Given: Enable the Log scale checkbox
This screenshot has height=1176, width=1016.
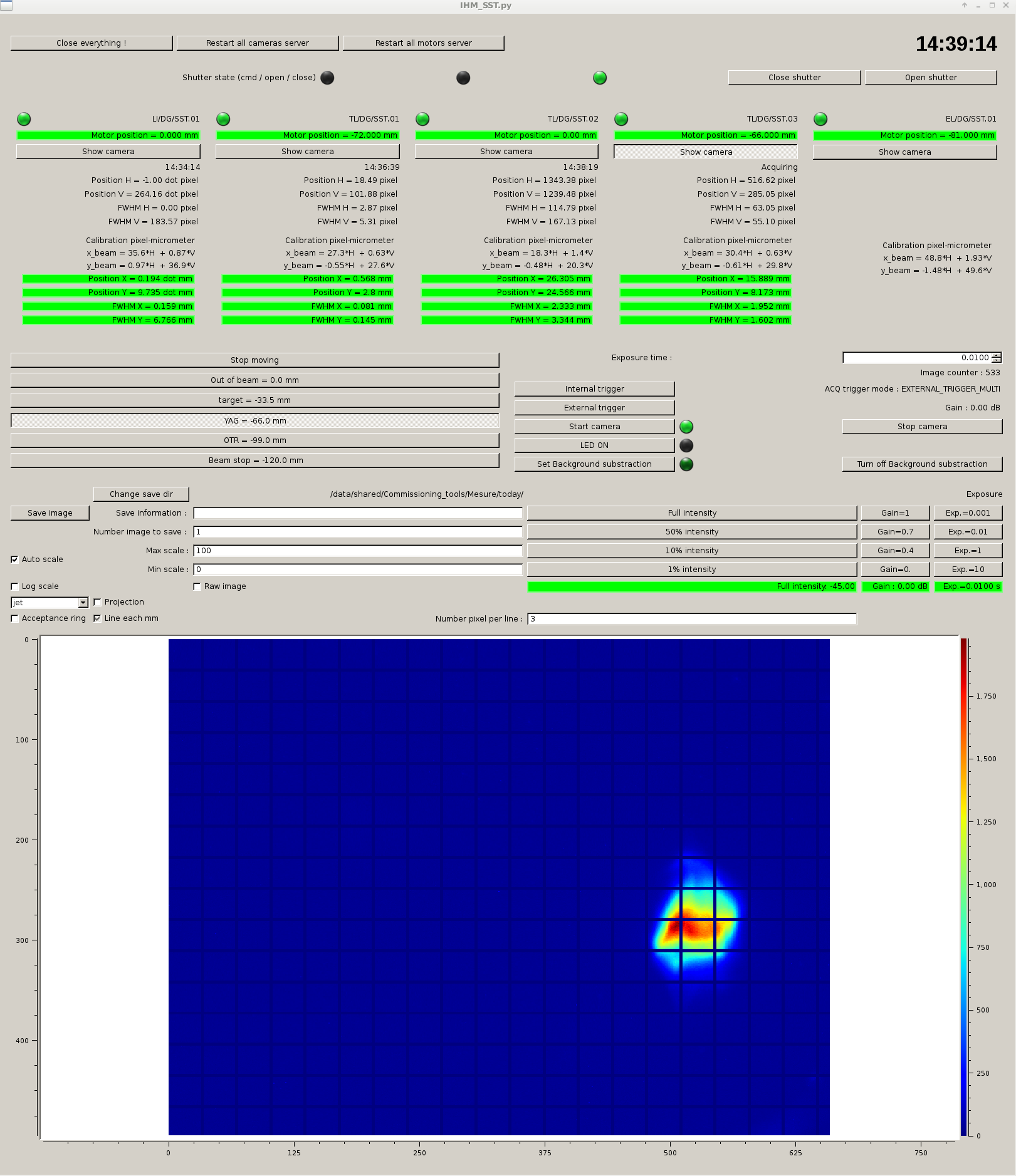Looking at the screenshot, I should pyautogui.click(x=15, y=586).
